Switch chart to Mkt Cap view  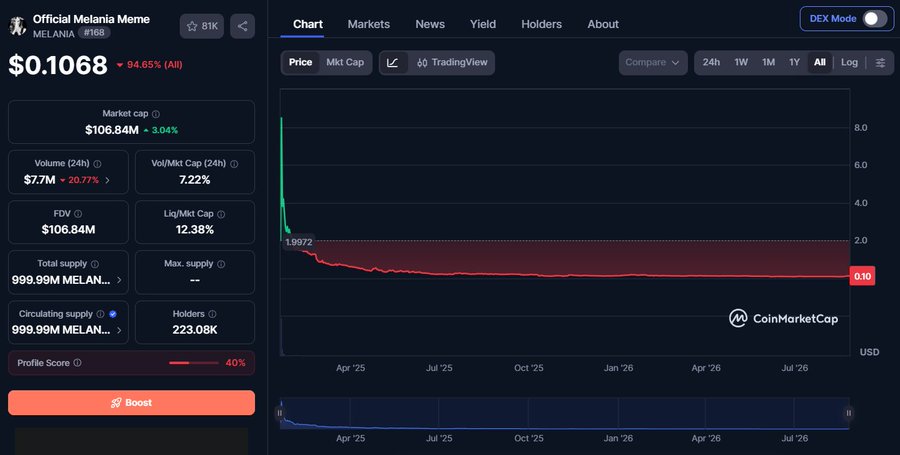click(x=345, y=63)
